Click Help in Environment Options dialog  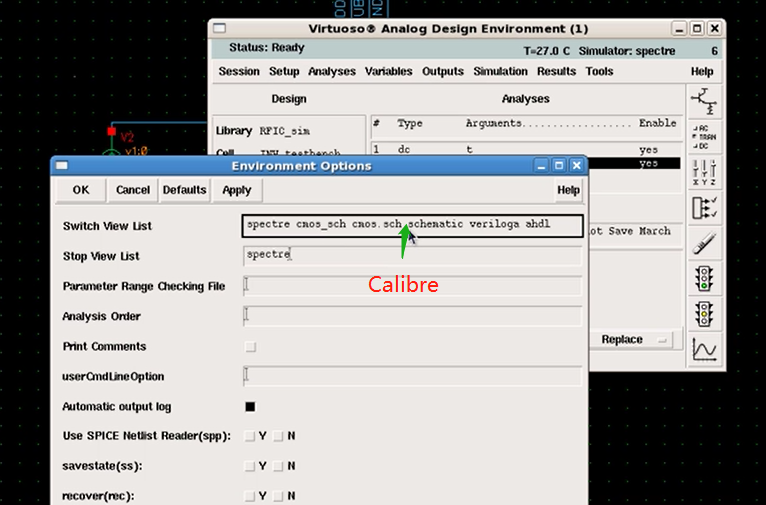point(568,190)
